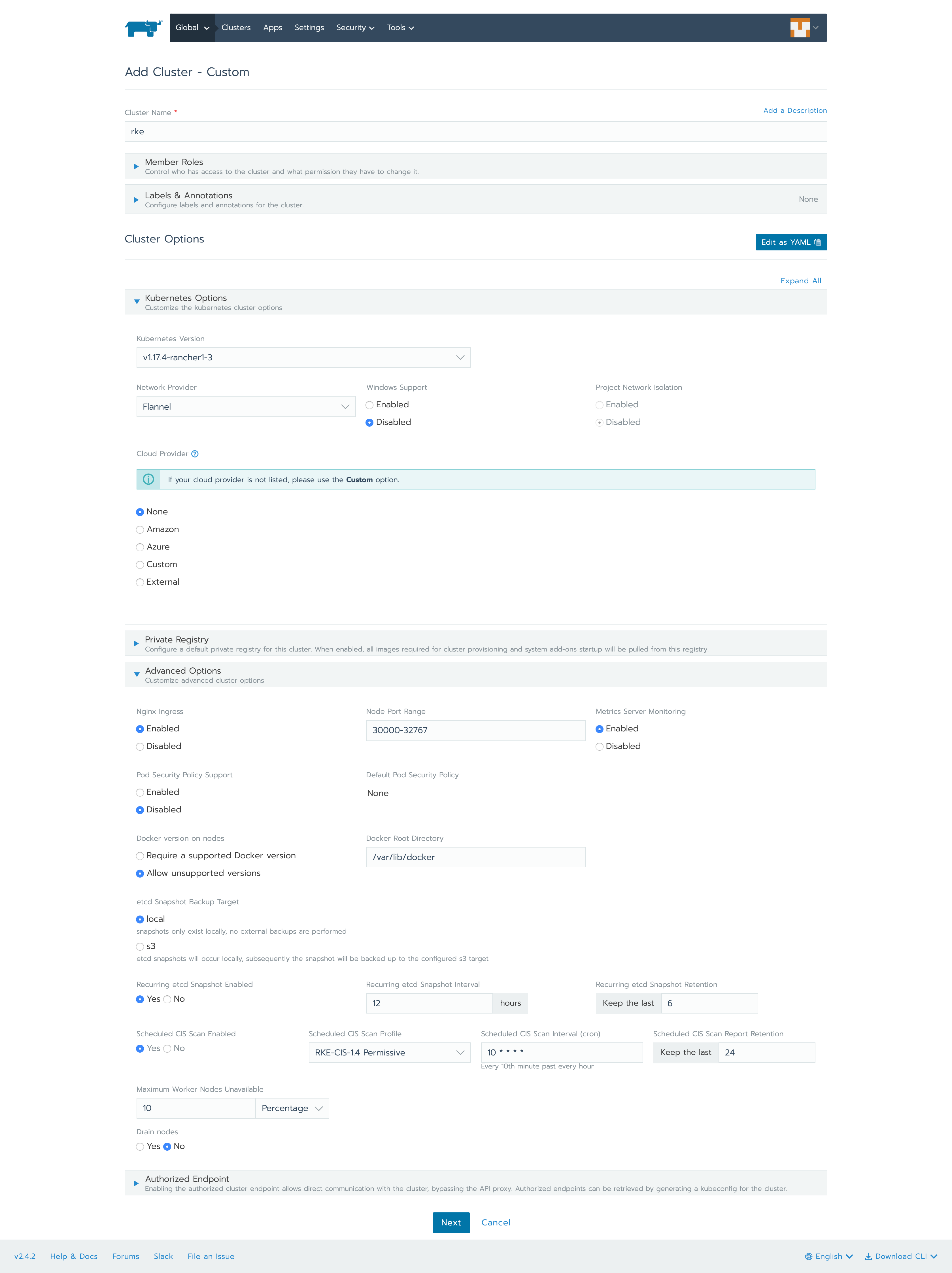This screenshot has width=952, height=1273.
Task: Click the Download CLI icon
Action: pyautogui.click(x=868, y=1256)
